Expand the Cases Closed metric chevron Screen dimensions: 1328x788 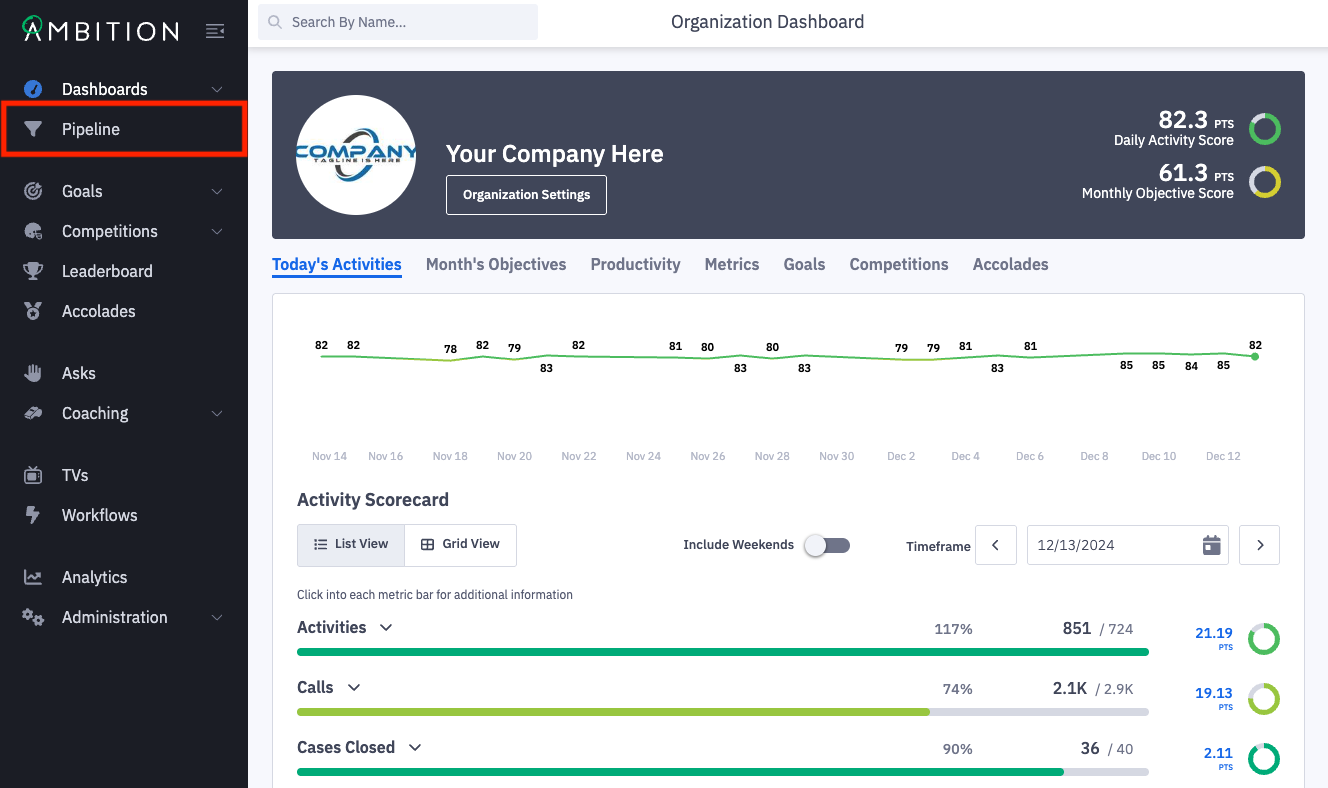[x=415, y=748]
